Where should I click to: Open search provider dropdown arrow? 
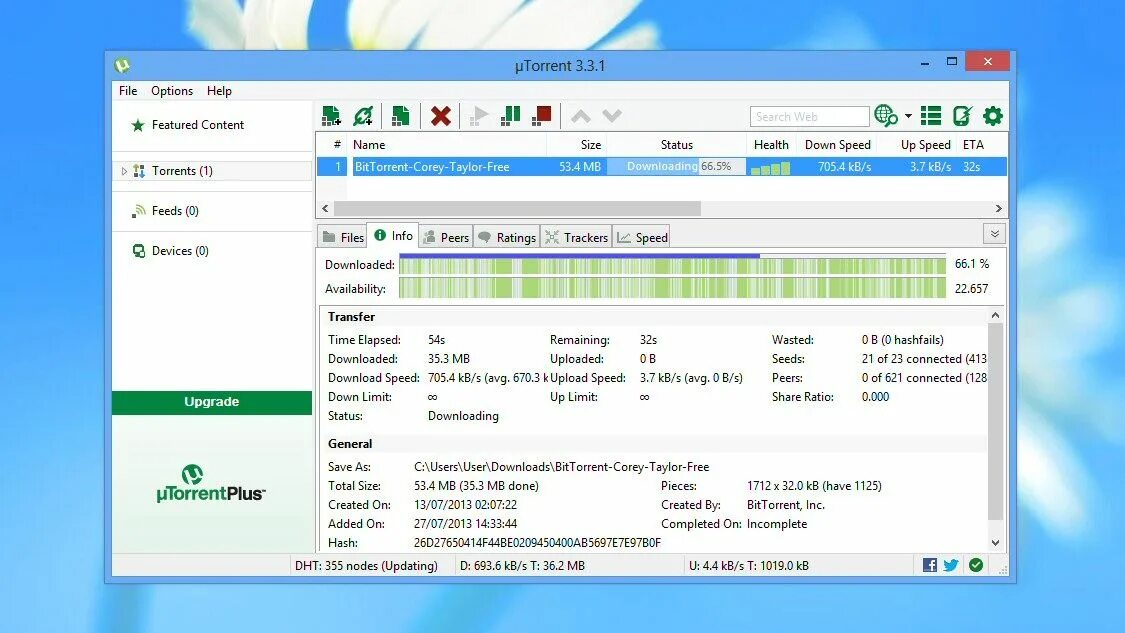(x=908, y=116)
